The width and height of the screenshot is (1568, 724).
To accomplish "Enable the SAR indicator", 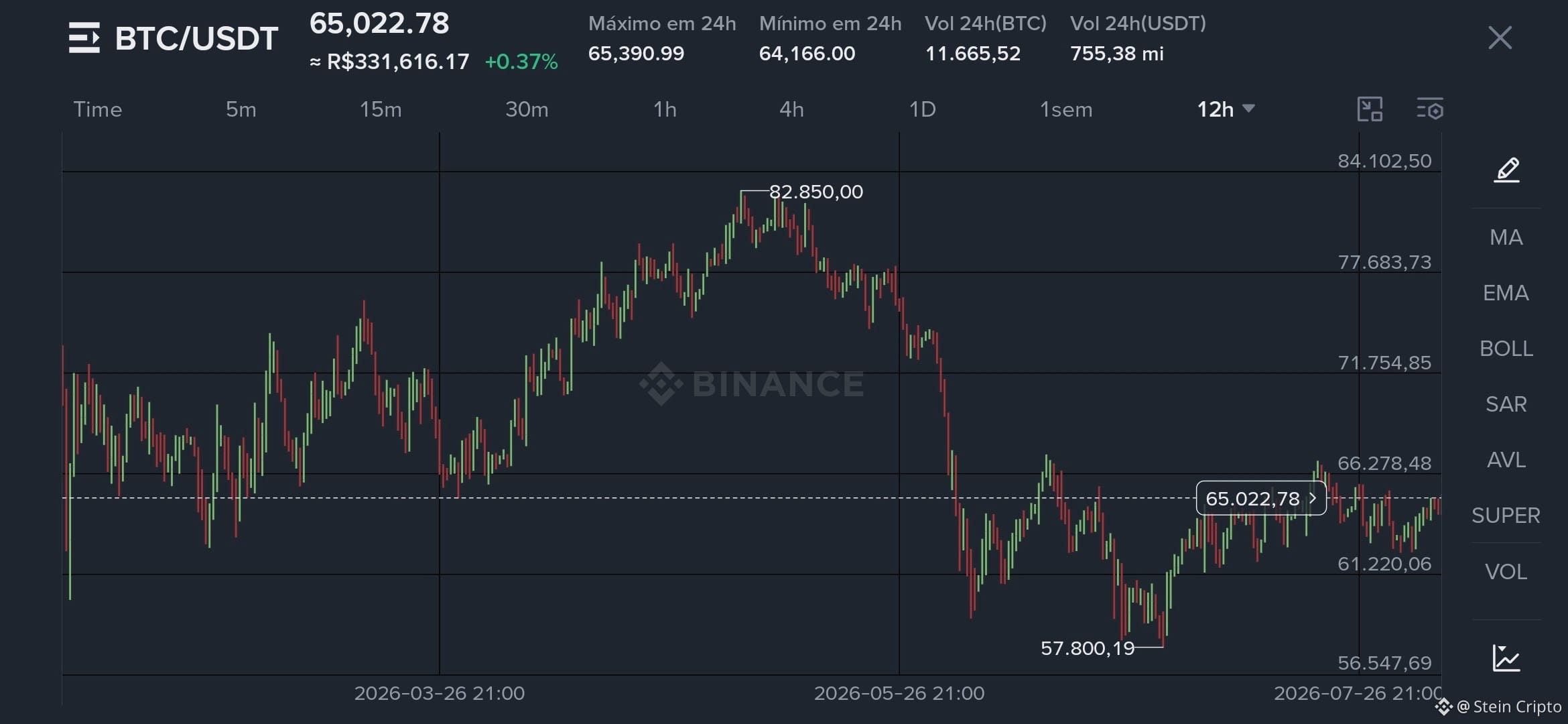I will point(1506,404).
